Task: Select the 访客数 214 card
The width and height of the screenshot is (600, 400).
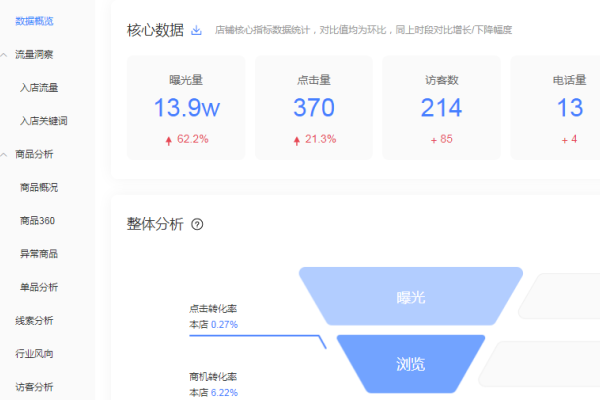Action: [x=442, y=108]
